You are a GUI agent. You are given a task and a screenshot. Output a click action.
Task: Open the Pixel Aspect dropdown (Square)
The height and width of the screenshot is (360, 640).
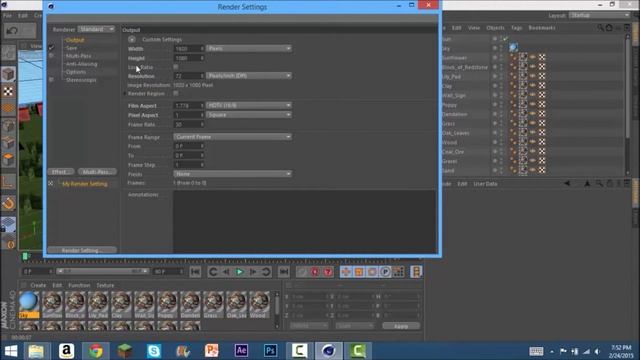(249, 115)
